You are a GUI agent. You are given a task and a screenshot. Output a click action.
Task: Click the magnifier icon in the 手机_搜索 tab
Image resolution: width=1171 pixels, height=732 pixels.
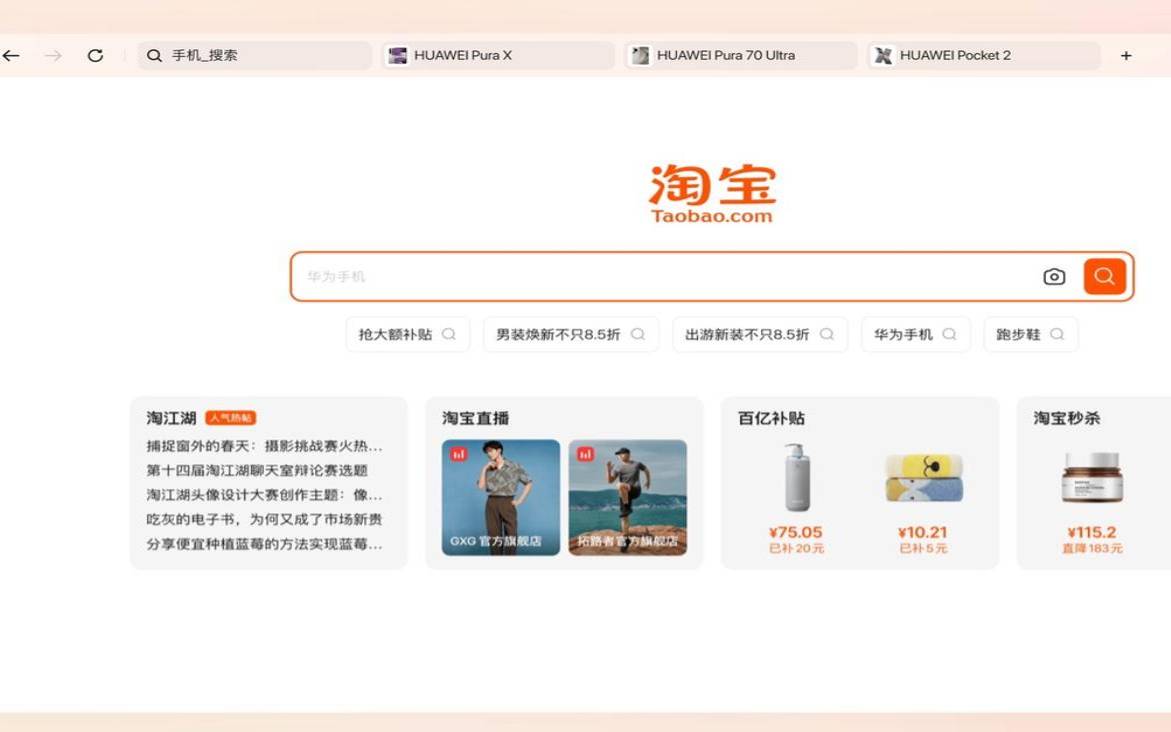click(153, 55)
